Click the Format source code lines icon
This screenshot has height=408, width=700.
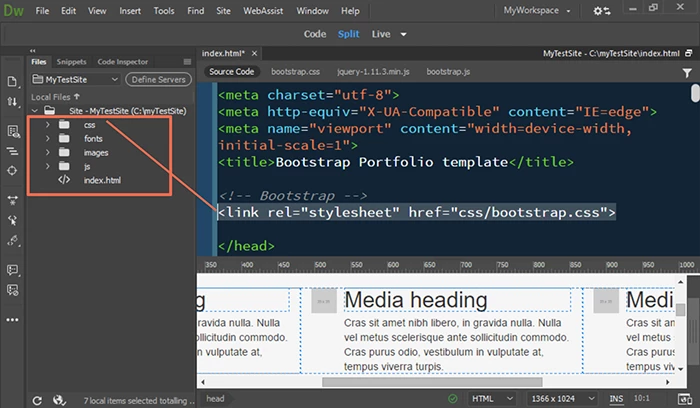click(12, 151)
